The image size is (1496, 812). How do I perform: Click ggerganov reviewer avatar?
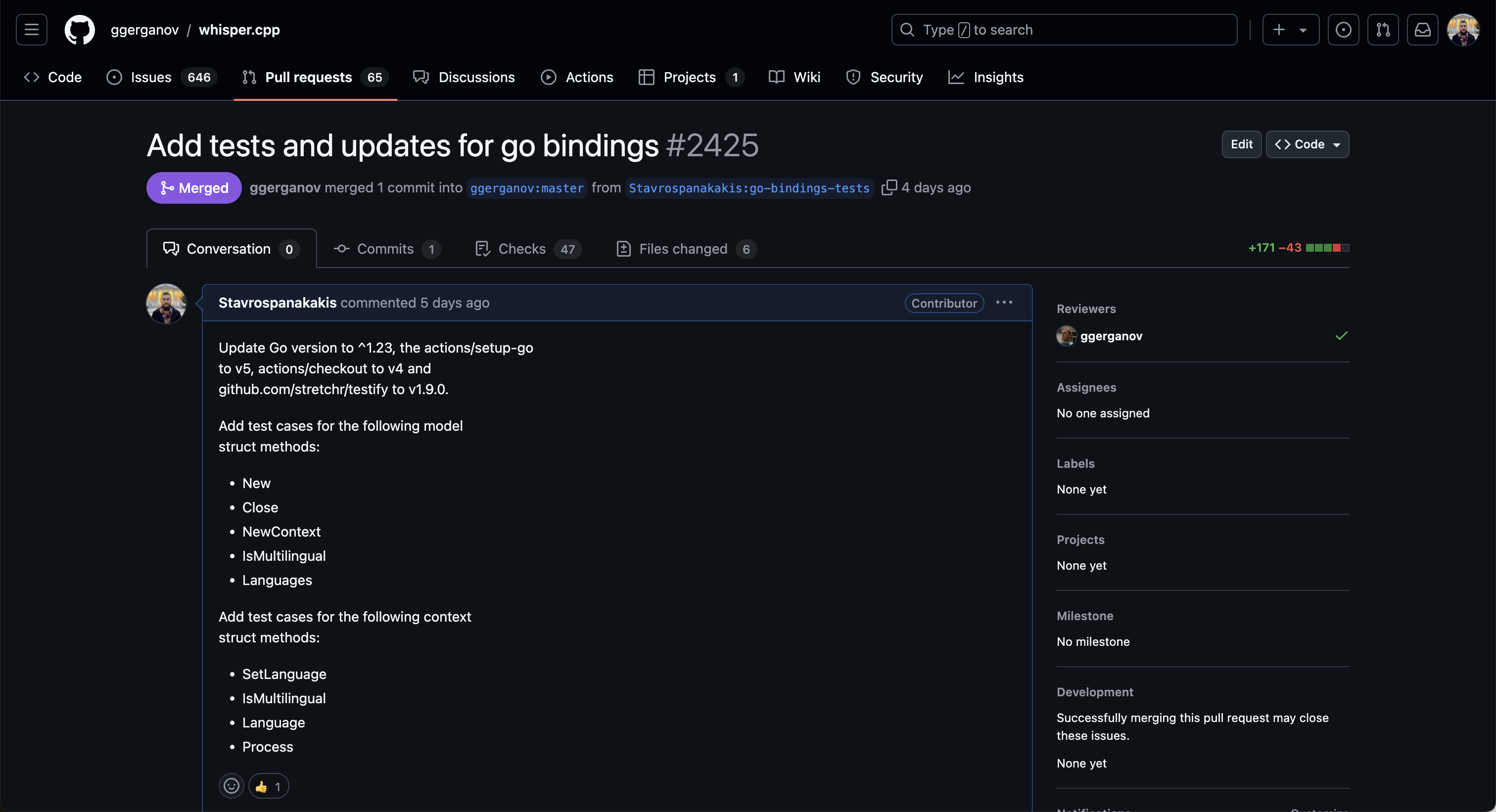pyautogui.click(x=1066, y=335)
